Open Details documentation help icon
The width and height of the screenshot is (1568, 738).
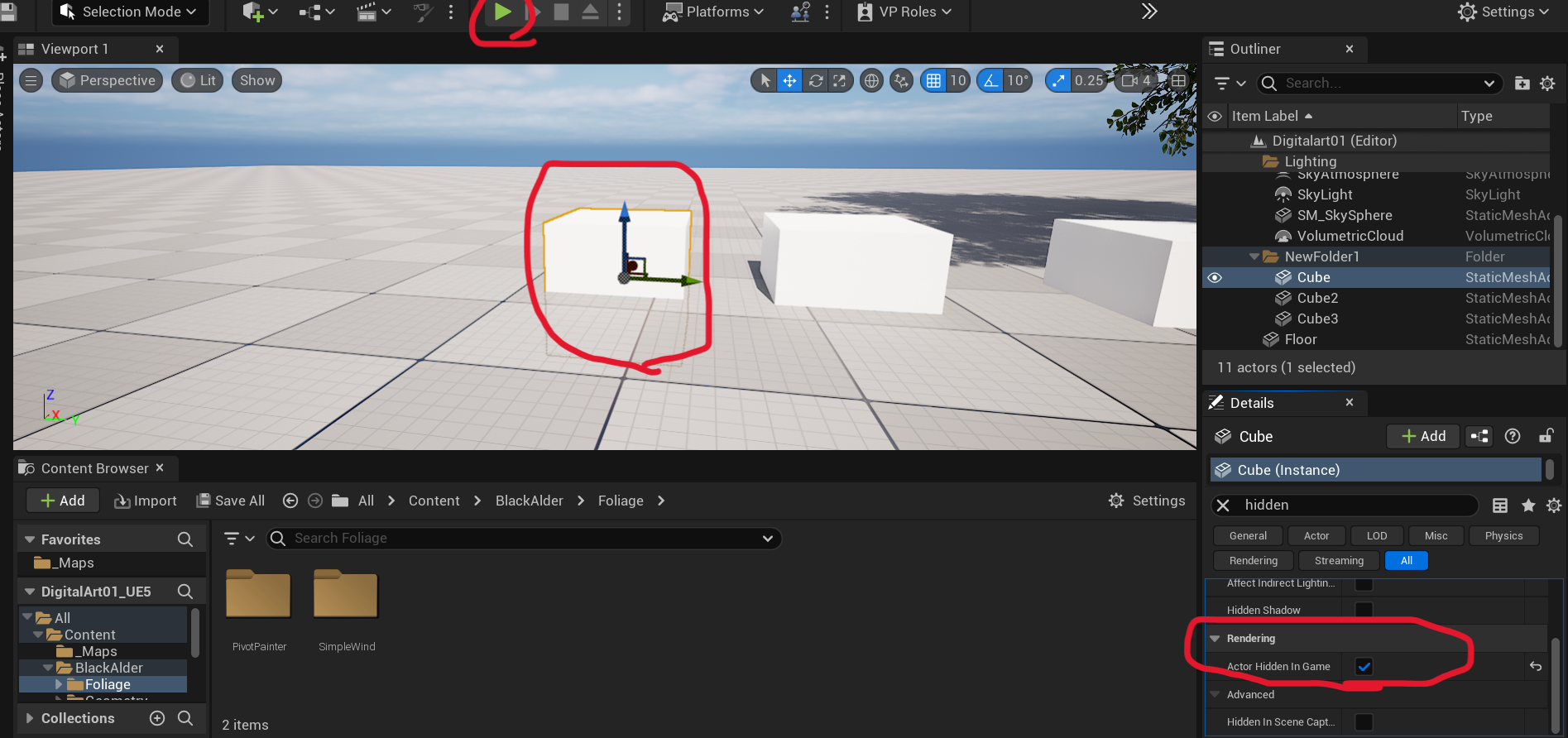(x=1513, y=436)
